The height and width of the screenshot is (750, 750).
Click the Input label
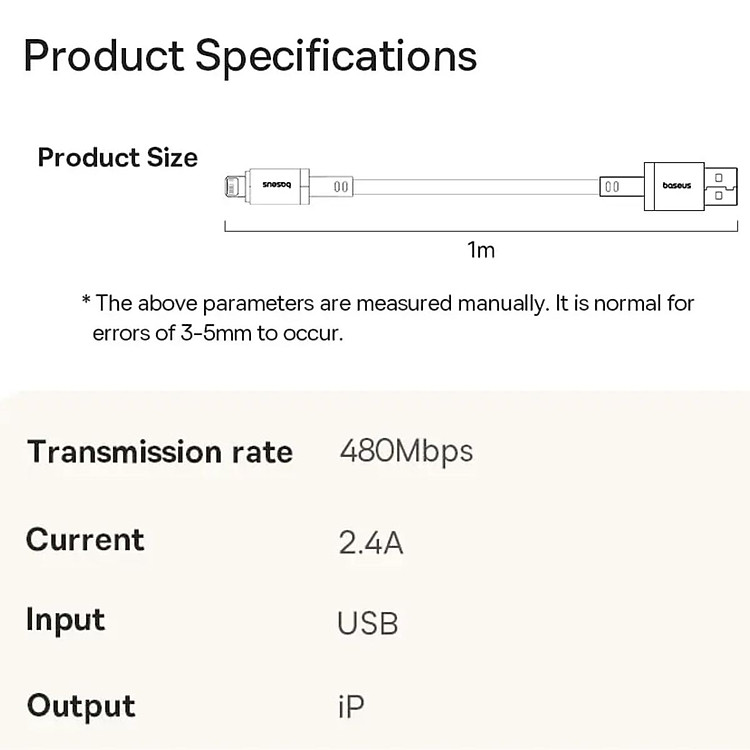click(x=65, y=620)
